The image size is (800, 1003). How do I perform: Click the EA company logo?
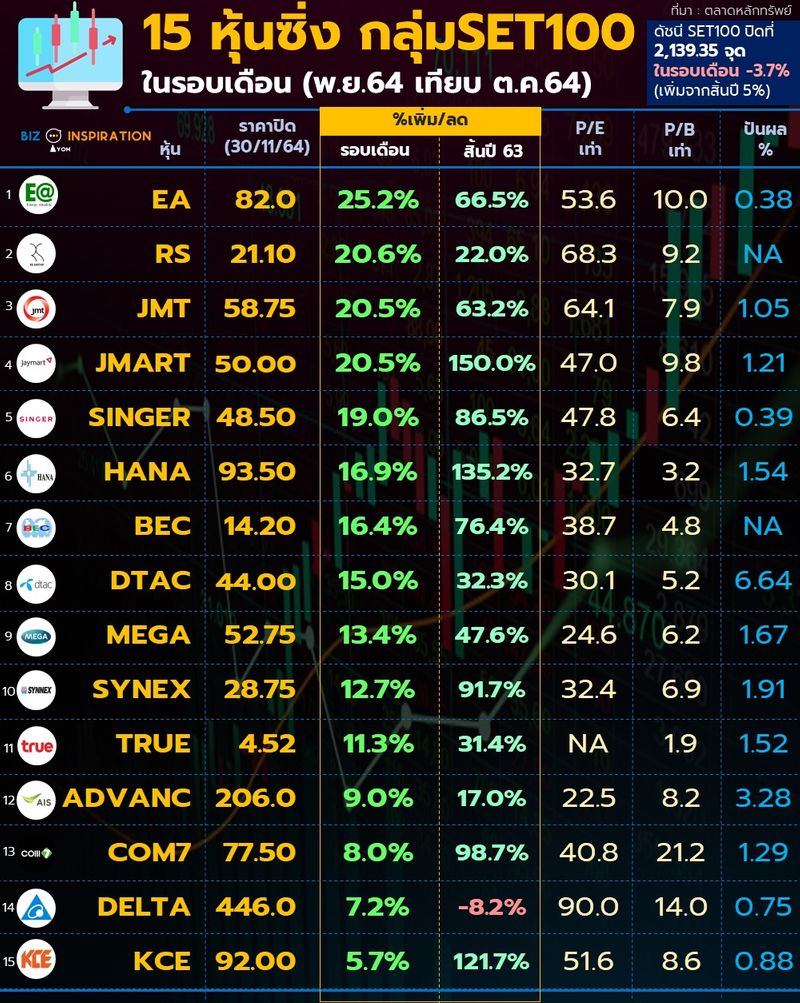pos(37,199)
